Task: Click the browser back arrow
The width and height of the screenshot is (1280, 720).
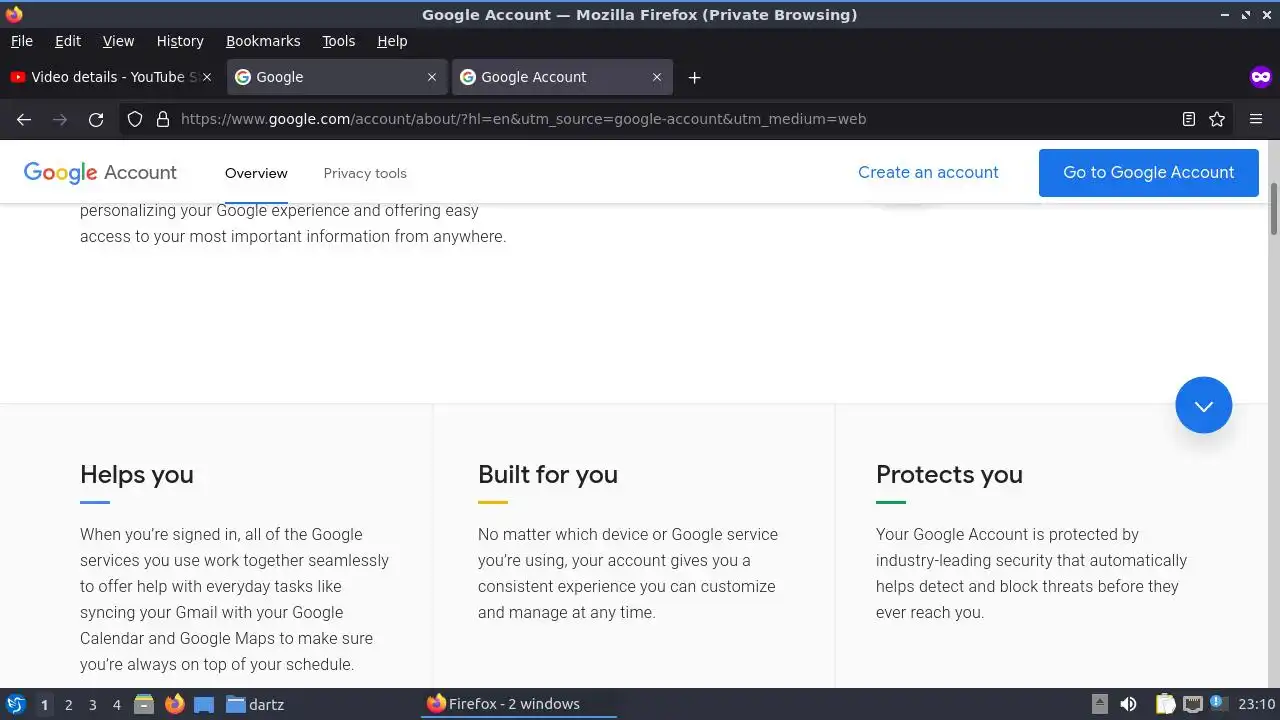Action: [24, 119]
